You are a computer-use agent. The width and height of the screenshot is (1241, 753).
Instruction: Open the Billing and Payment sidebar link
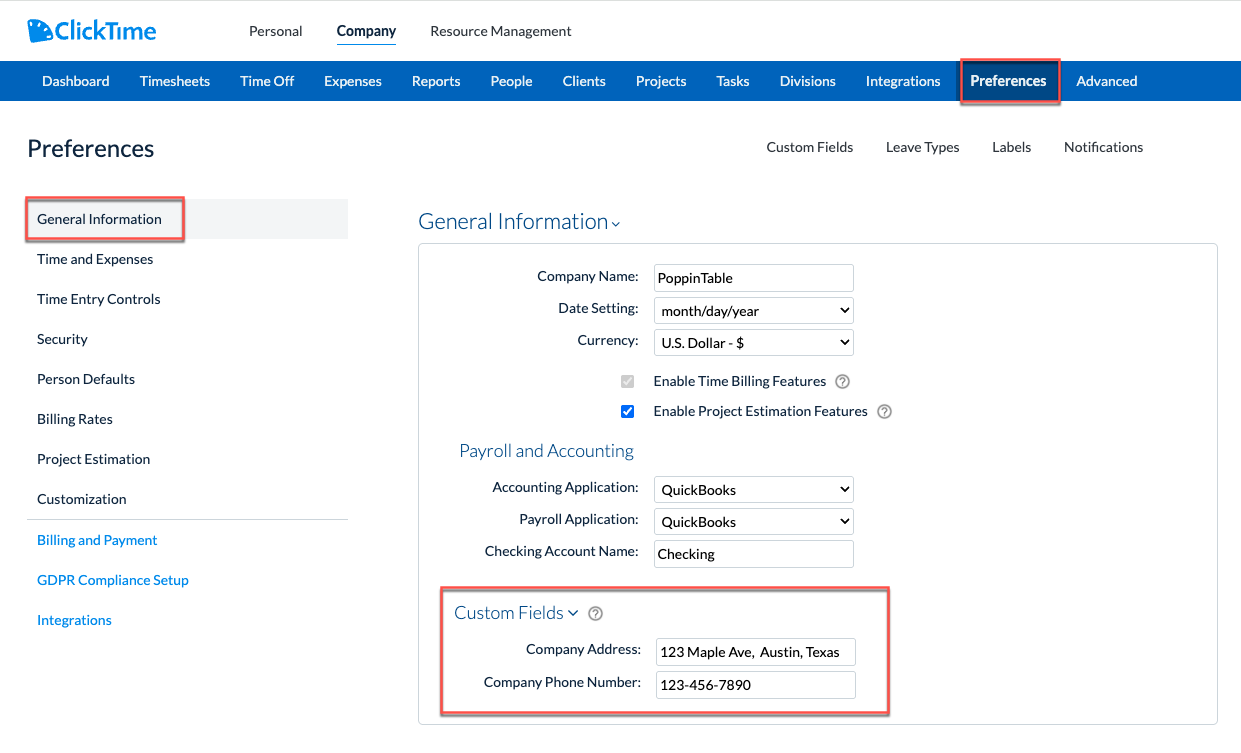(97, 540)
